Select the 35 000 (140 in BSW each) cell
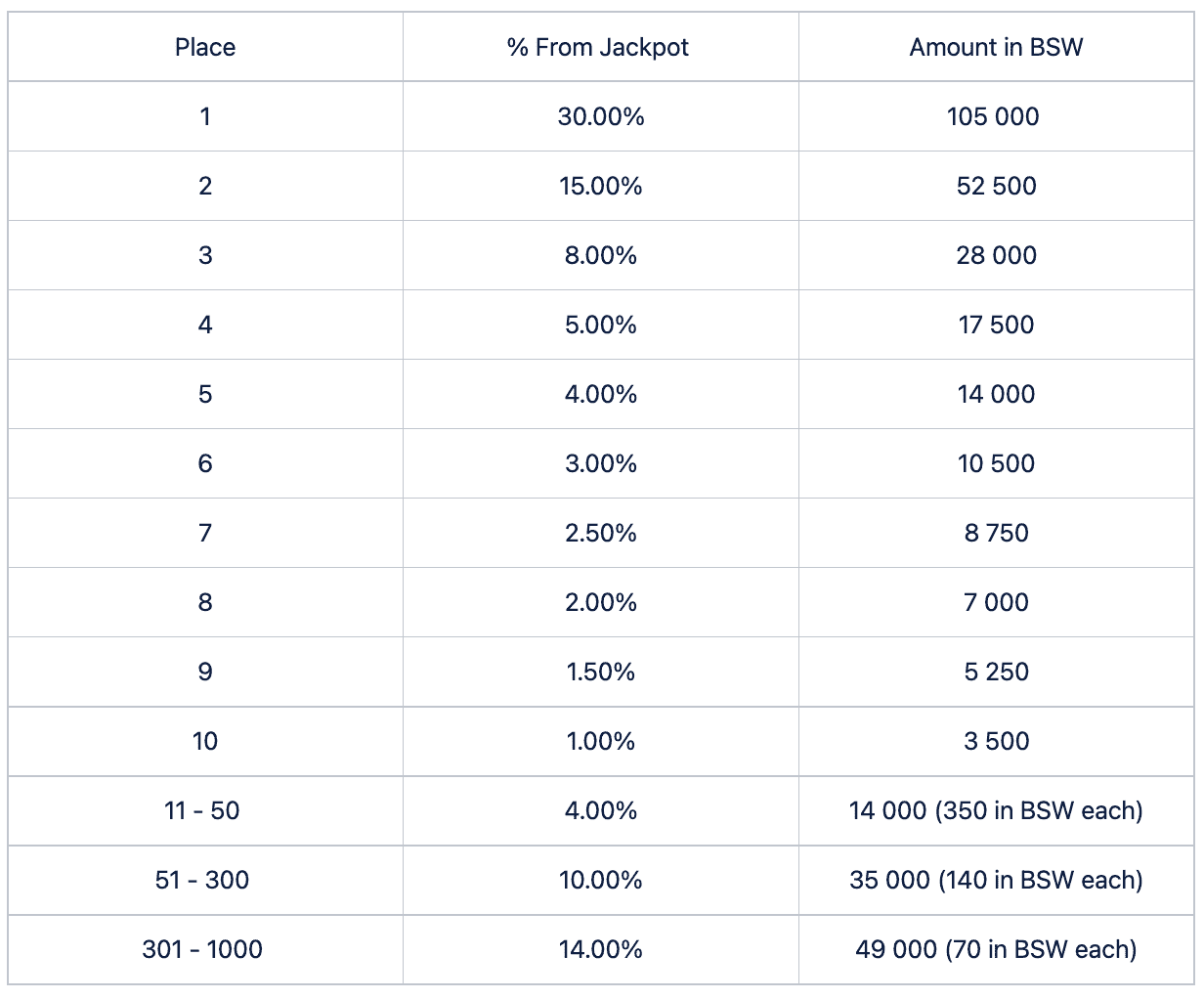Viewport: 1204px width, 999px height. pyautogui.click(x=996, y=880)
